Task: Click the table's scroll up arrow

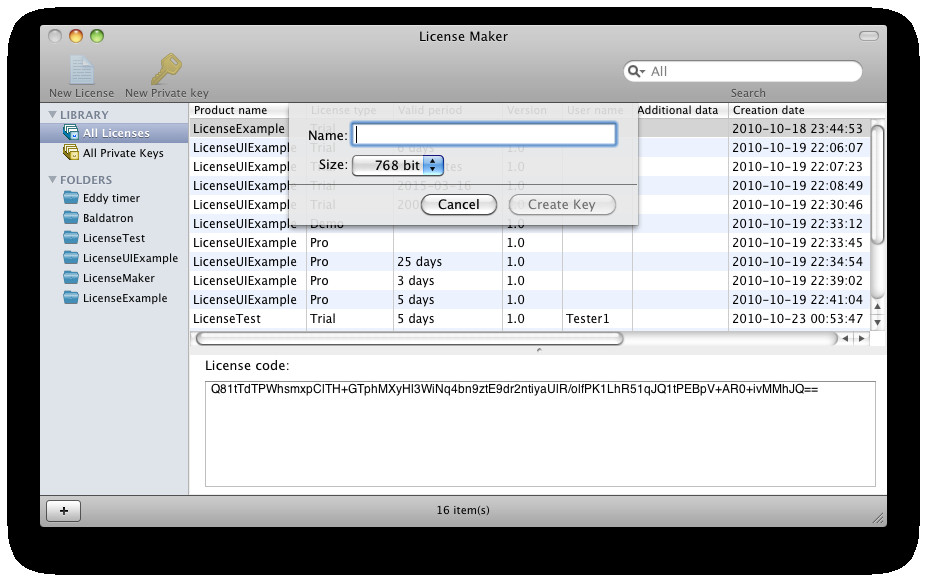Action: point(878,306)
